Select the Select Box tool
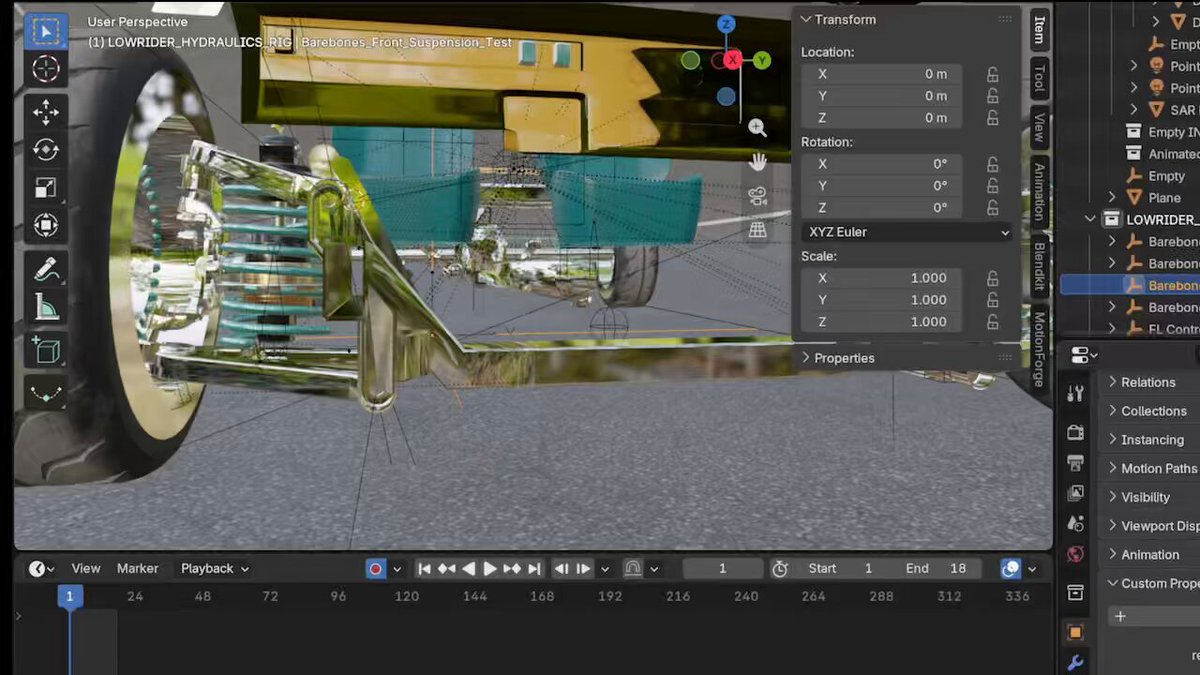 (46, 31)
